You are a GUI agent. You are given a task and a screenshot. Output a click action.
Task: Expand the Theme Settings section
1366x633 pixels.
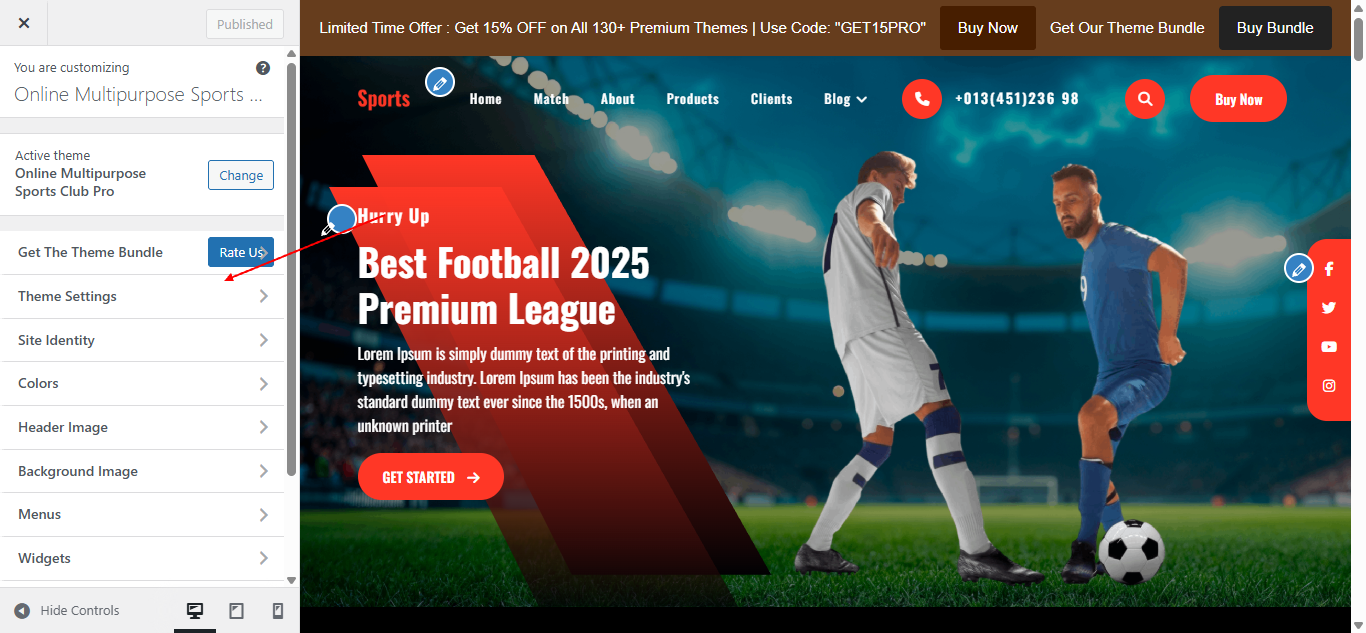[142, 296]
